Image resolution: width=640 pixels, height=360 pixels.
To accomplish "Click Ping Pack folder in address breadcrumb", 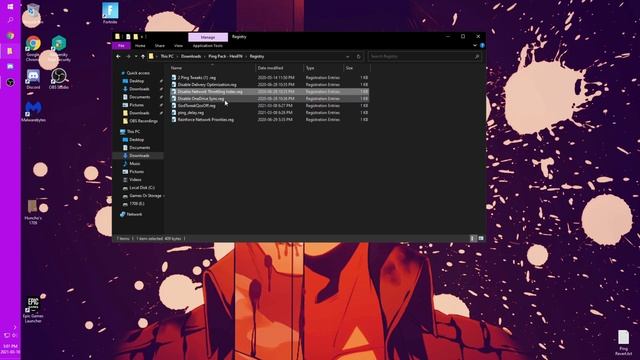I will [225, 56].
